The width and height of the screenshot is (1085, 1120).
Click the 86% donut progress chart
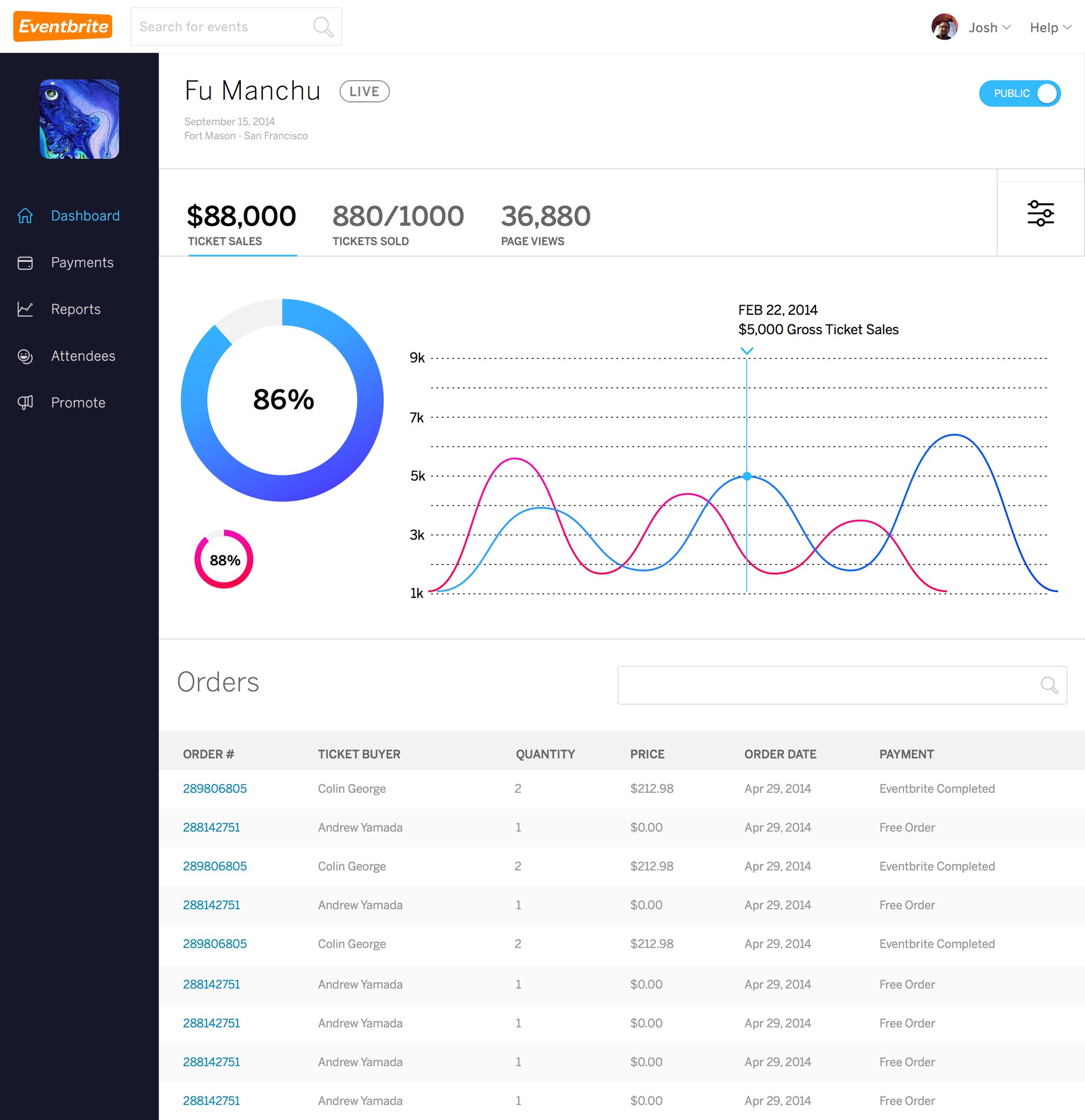pyautogui.click(x=282, y=400)
